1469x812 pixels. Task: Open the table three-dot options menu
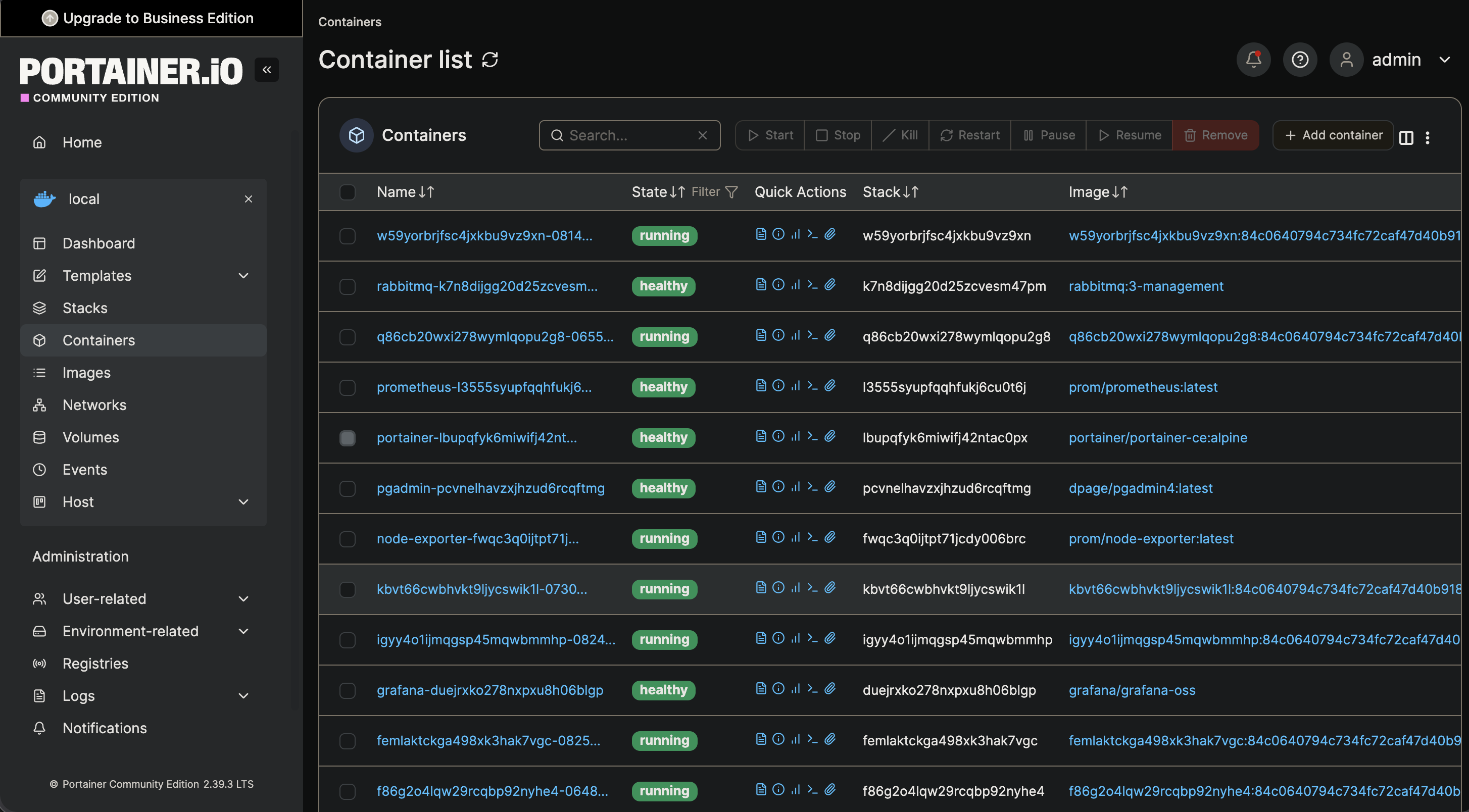click(1428, 137)
